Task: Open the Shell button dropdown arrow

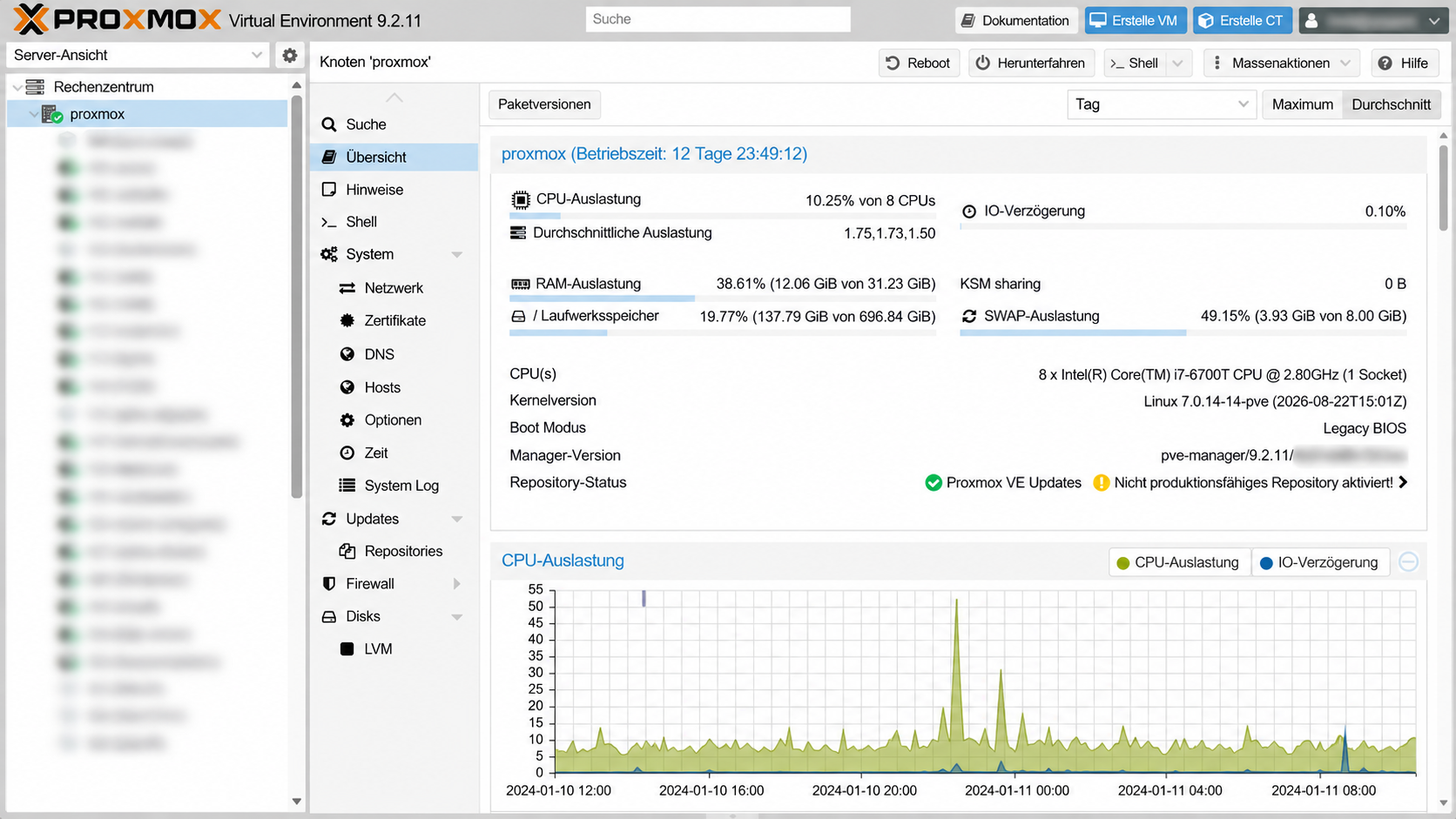Action: click(1178, 63)
